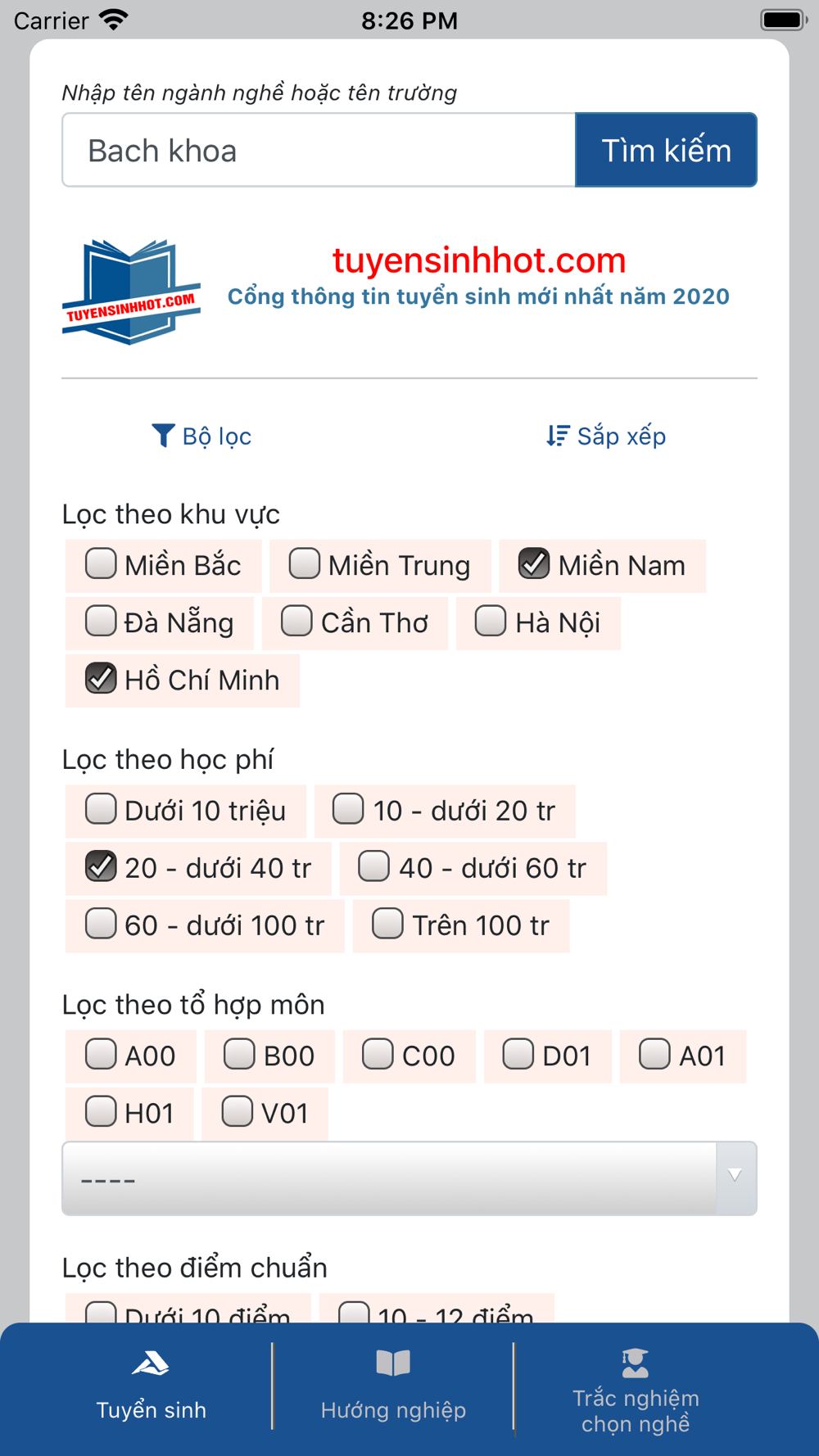Focus the Bach khoa search field
This screenshot has width=819, height=1456.
coord(319,150)
